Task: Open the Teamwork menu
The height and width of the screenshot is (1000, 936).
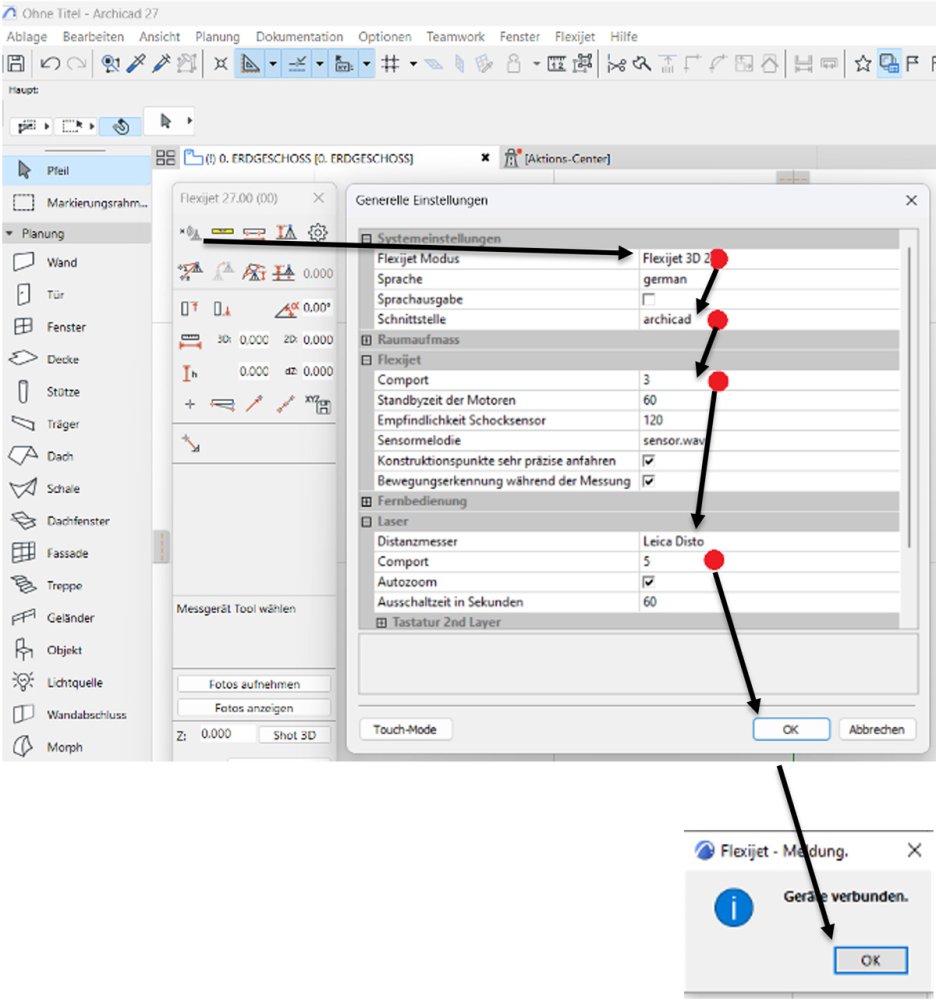Action: pyautogui.click(x=455, y=37)
